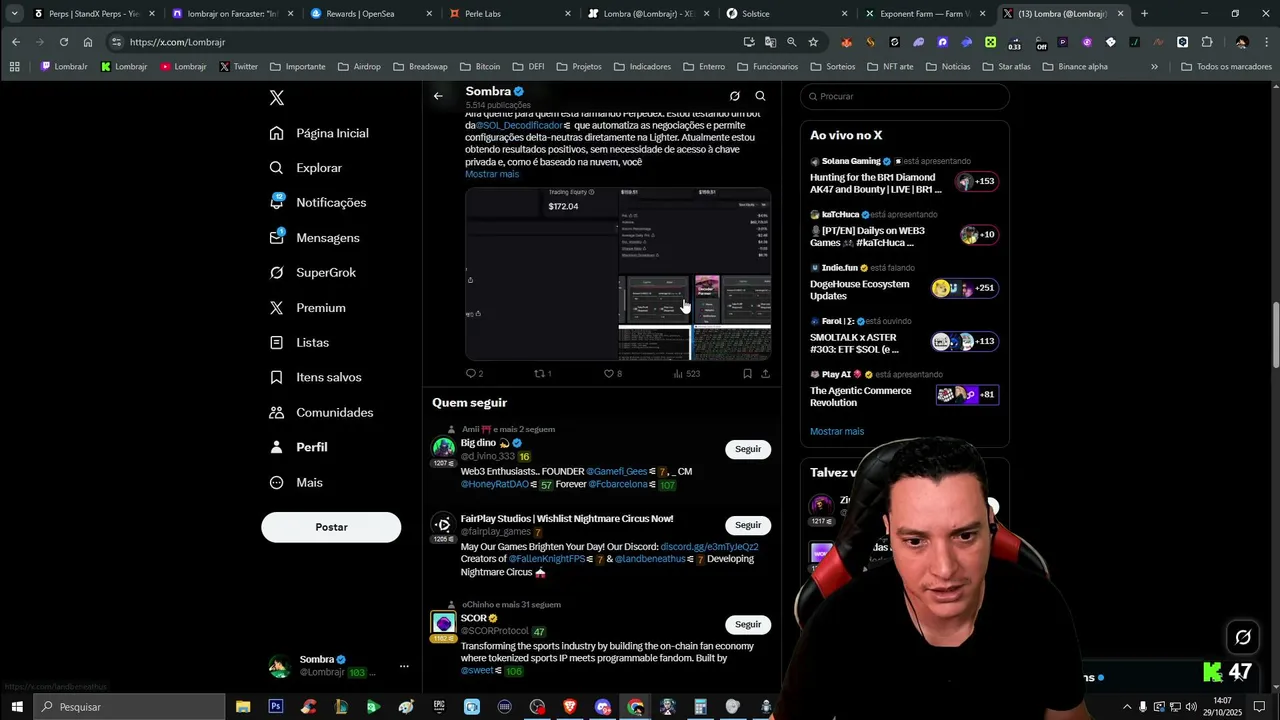Open Explorar search page

click(x=306, y=168)
